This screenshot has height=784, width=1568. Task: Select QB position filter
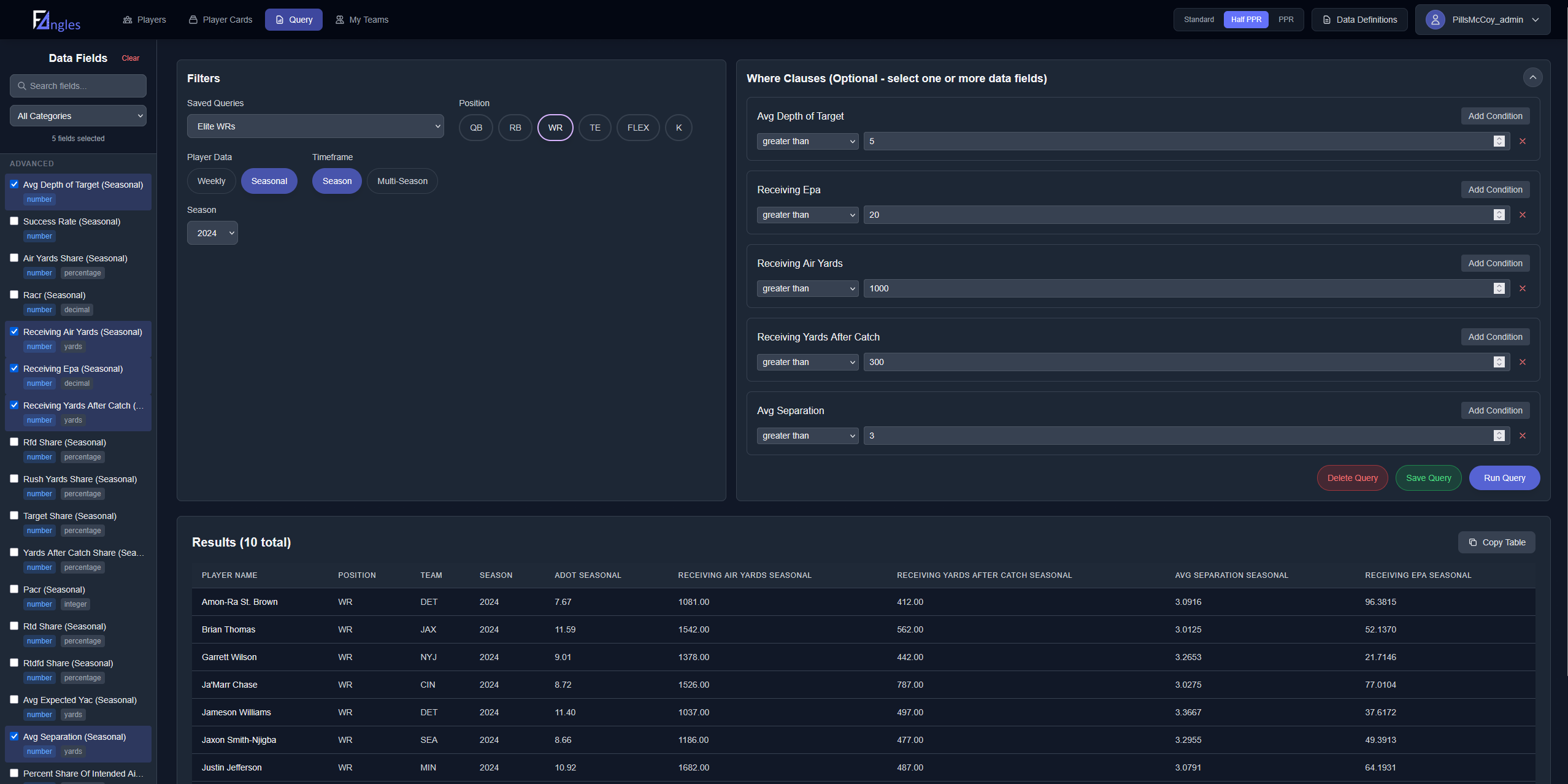476,128
